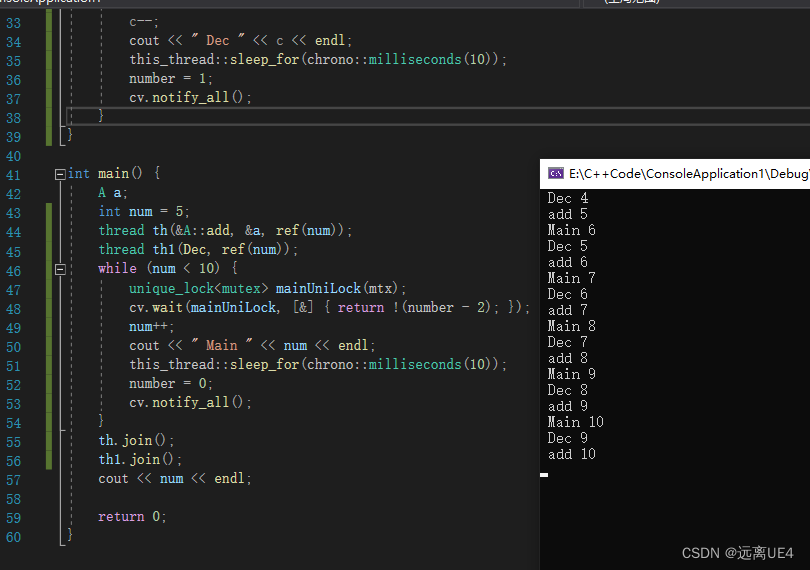
Task: Click the 'c--;' statement
Action: pyautogui.click(x=144, y=22)
